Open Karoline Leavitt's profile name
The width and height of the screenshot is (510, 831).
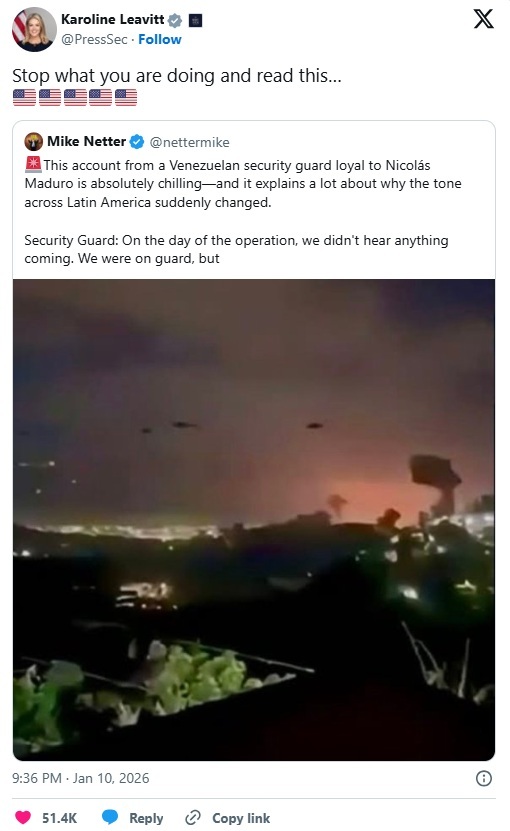[112, 20]
